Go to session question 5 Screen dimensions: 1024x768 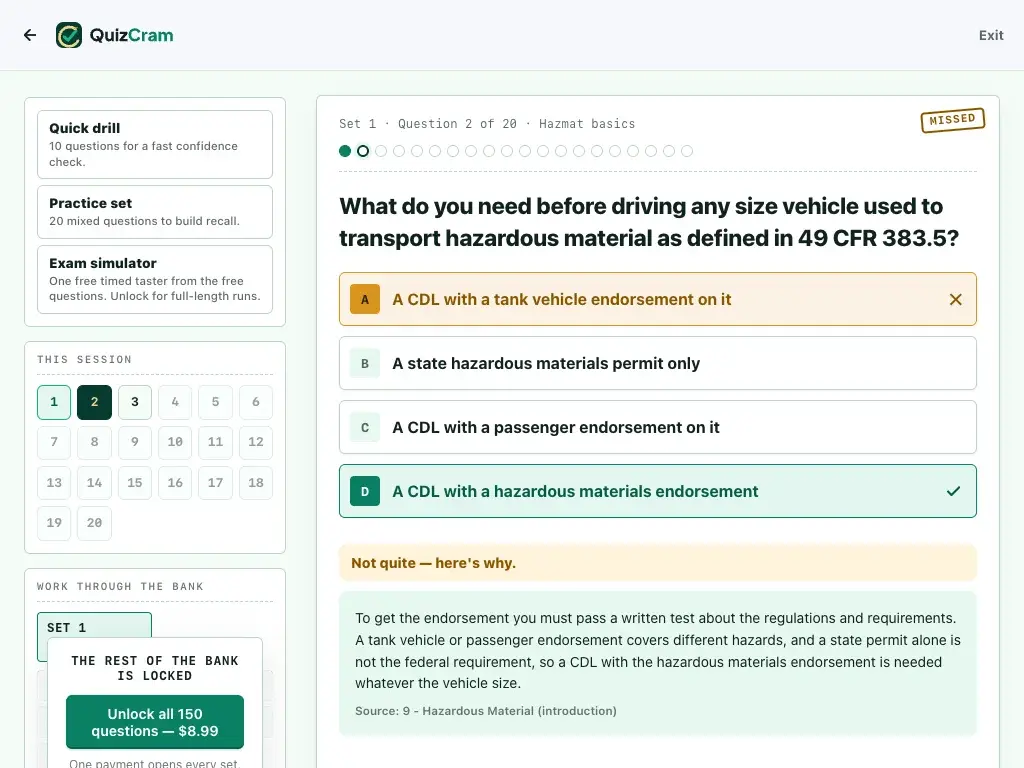[216, 402]
